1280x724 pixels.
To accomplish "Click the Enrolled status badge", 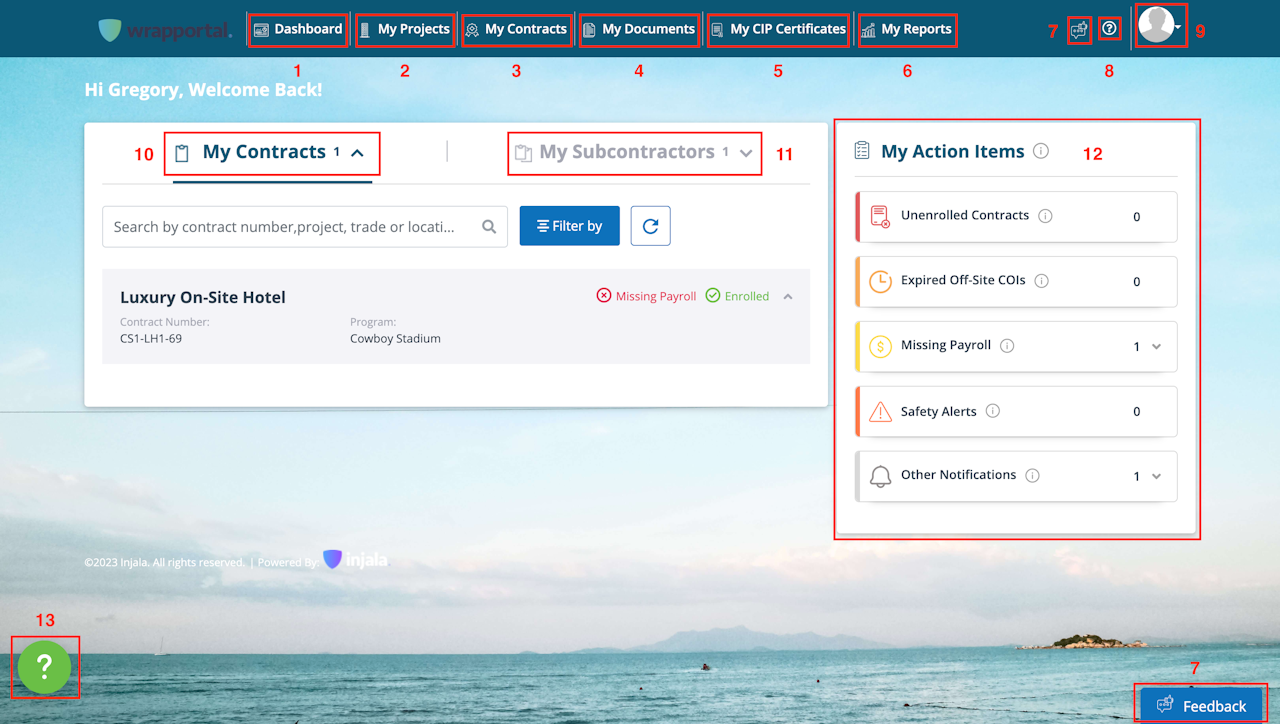I will [738, 296].
